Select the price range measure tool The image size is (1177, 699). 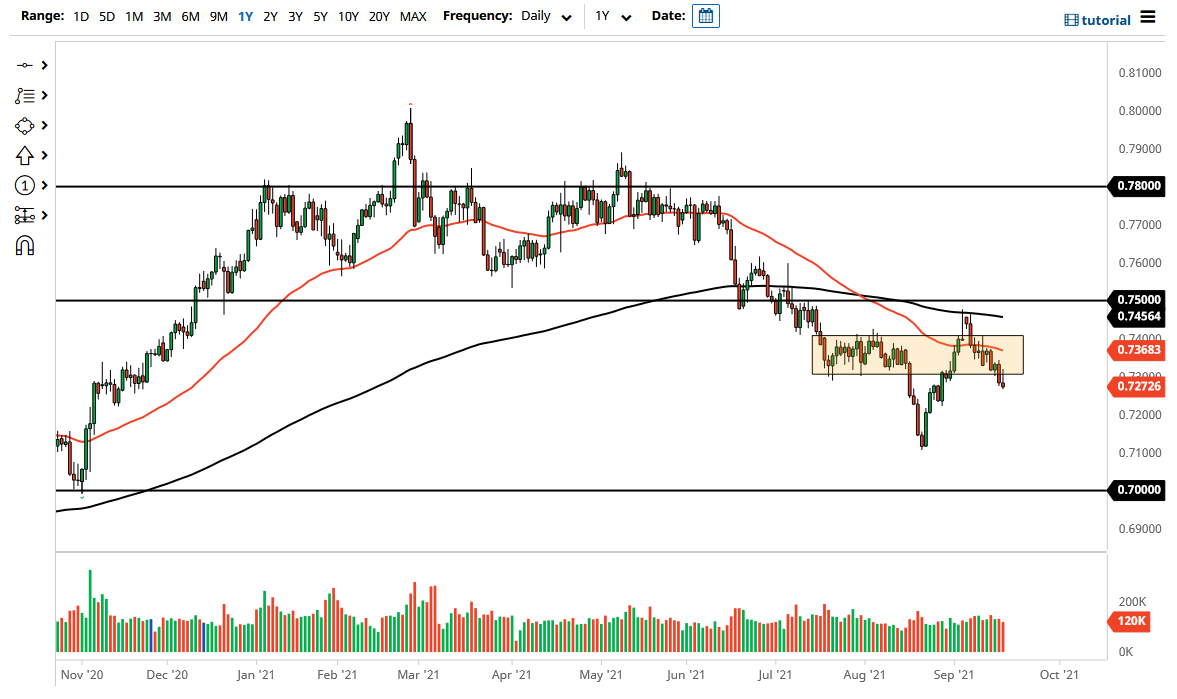point(24,215)
